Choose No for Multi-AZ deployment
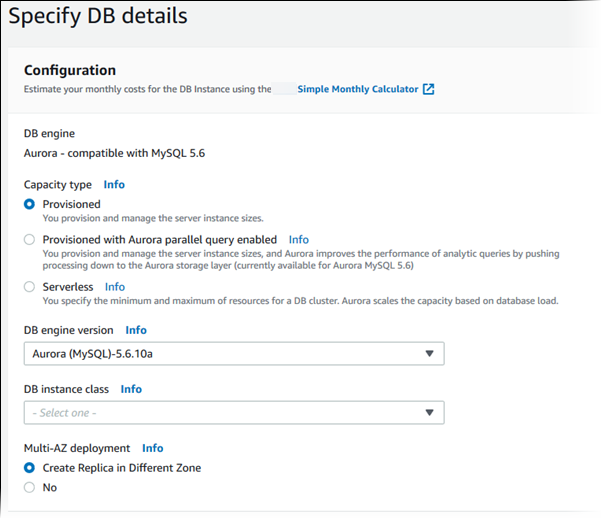 point(30,488)
